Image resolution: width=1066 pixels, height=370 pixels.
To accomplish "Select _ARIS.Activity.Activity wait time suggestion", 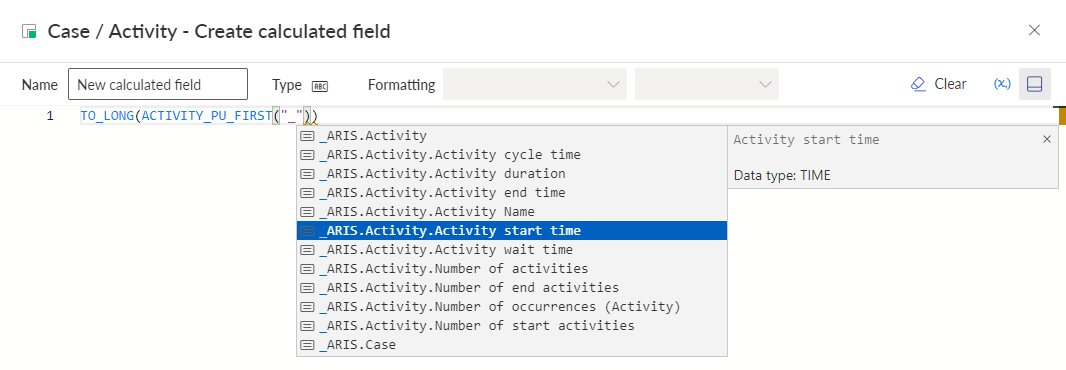I will tap(512, 250).
